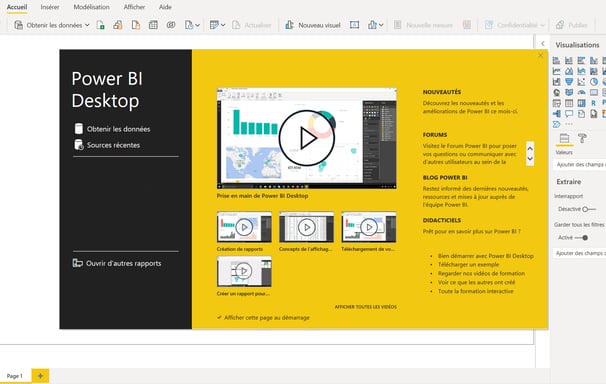Open the Créer un rapport pour video thumbnail
The height and width of the screenshot is (384, 606).
pyautogui.click(x=244, y=271)
